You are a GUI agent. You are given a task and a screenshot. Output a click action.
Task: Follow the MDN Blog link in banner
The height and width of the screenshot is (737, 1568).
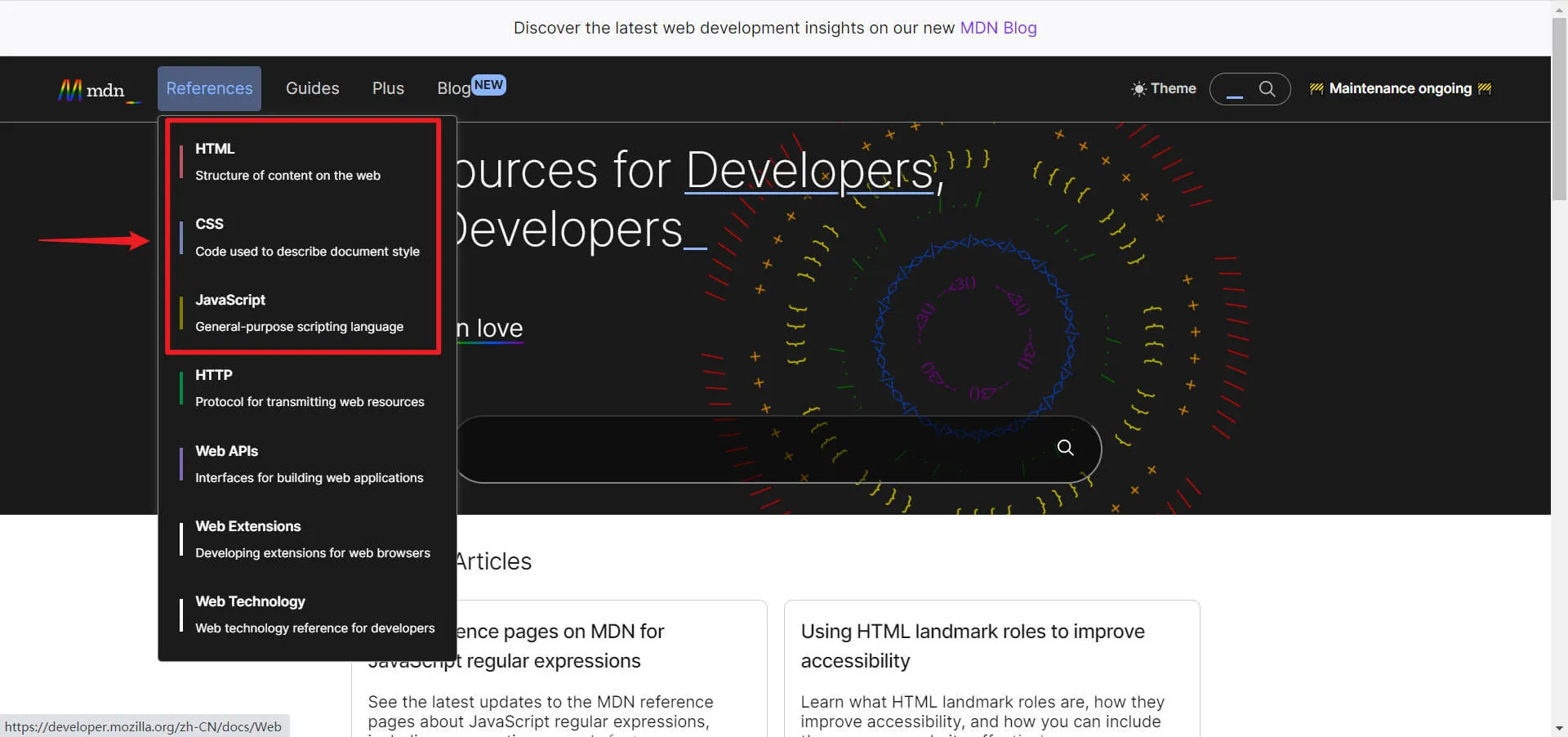pyautogui.click(x=998, y=28)
